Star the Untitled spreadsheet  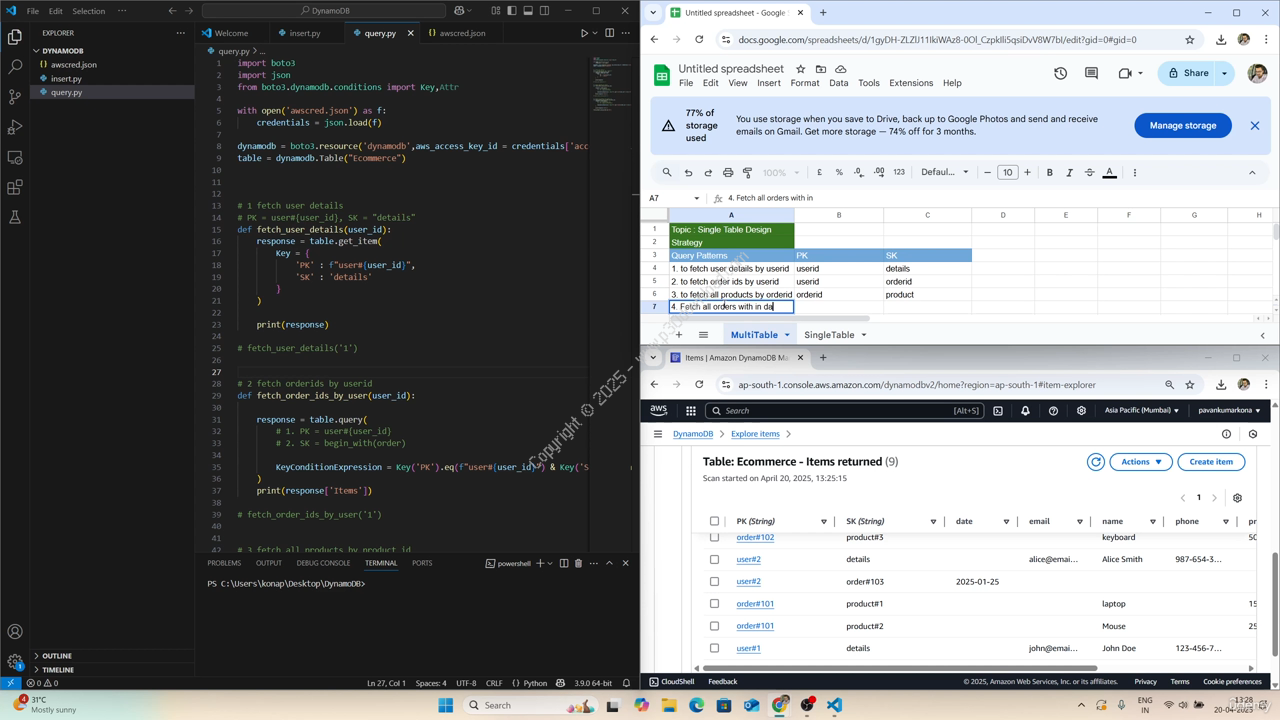click(x=800, y=69)
